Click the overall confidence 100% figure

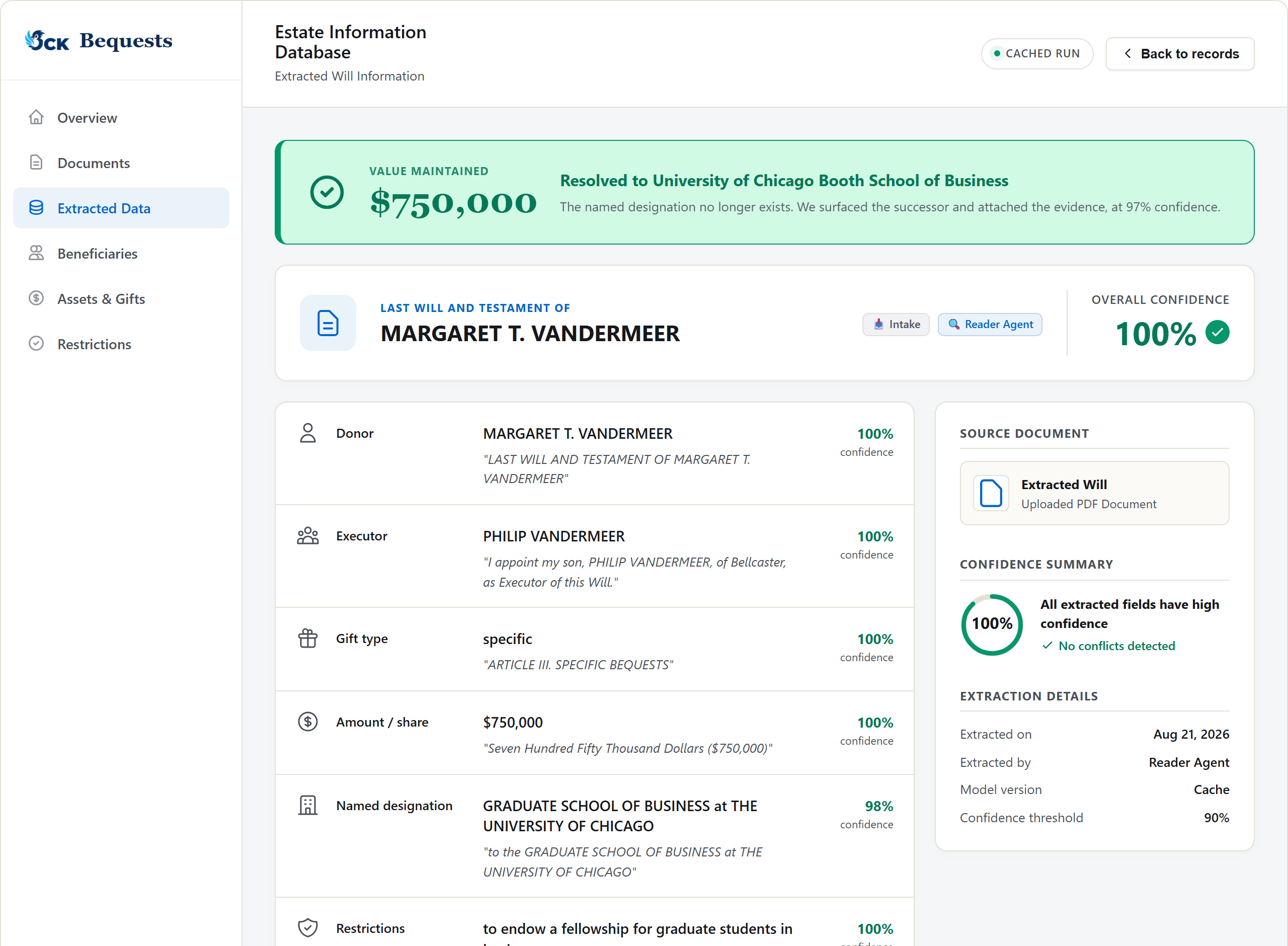pyautogui.click(x=1155, y=334)
